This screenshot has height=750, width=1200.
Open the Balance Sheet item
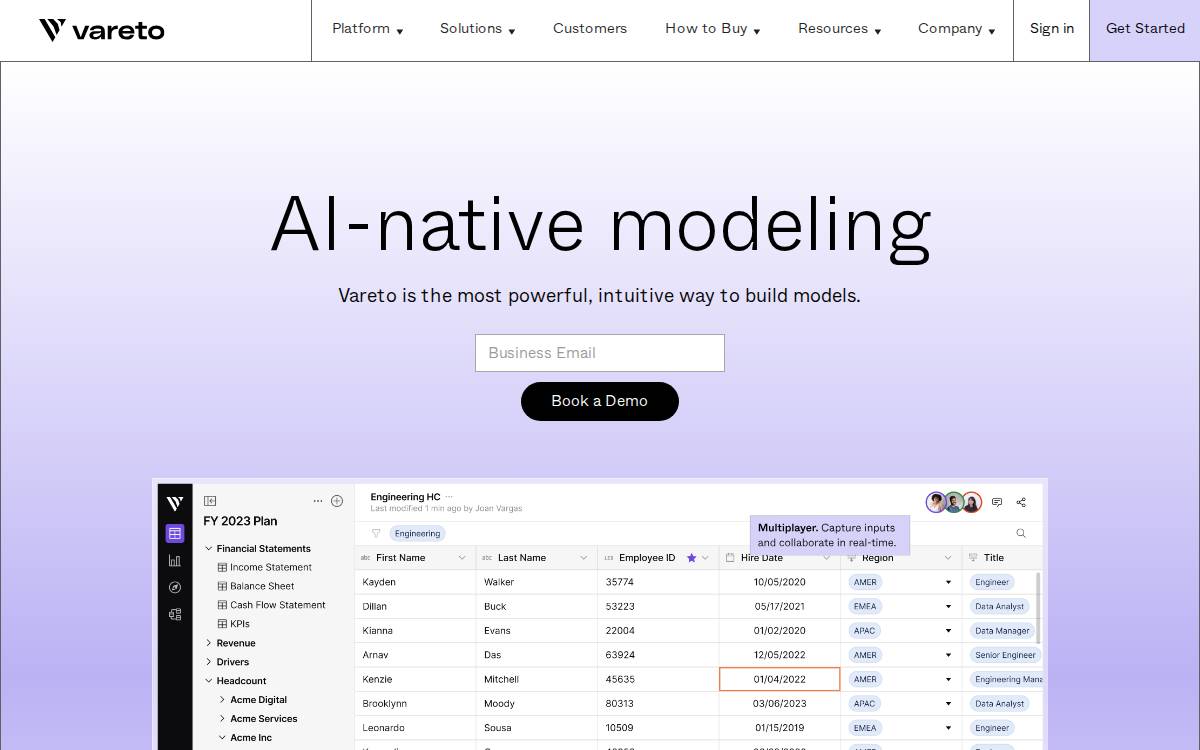pos(256,586)
